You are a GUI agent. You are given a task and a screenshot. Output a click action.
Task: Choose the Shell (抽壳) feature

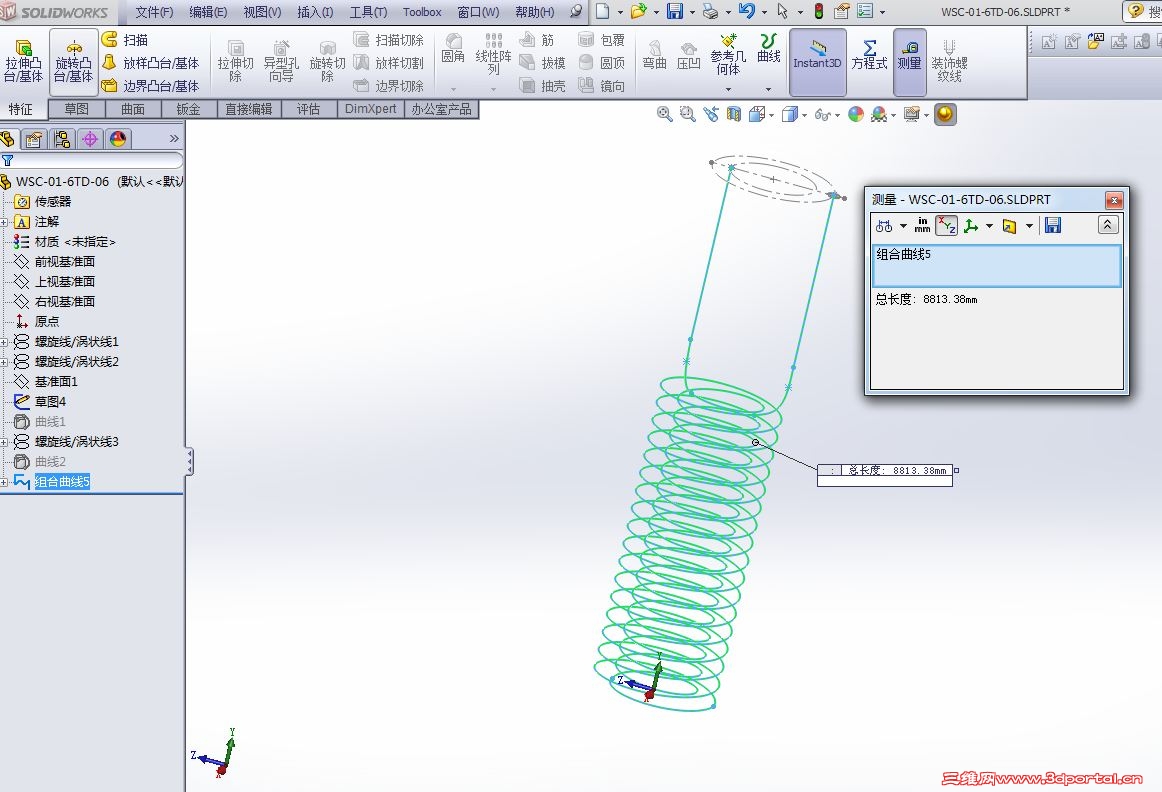click(x=542, y=86)
